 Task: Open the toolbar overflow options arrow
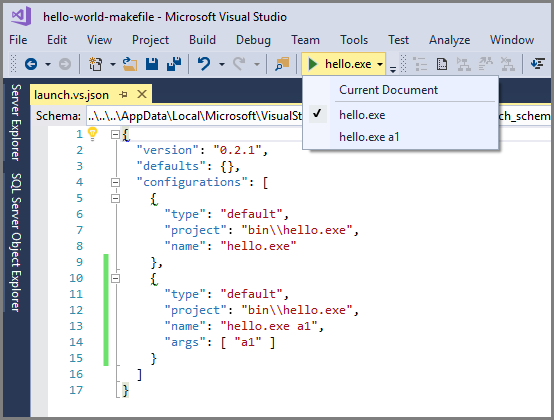point(393,69)
